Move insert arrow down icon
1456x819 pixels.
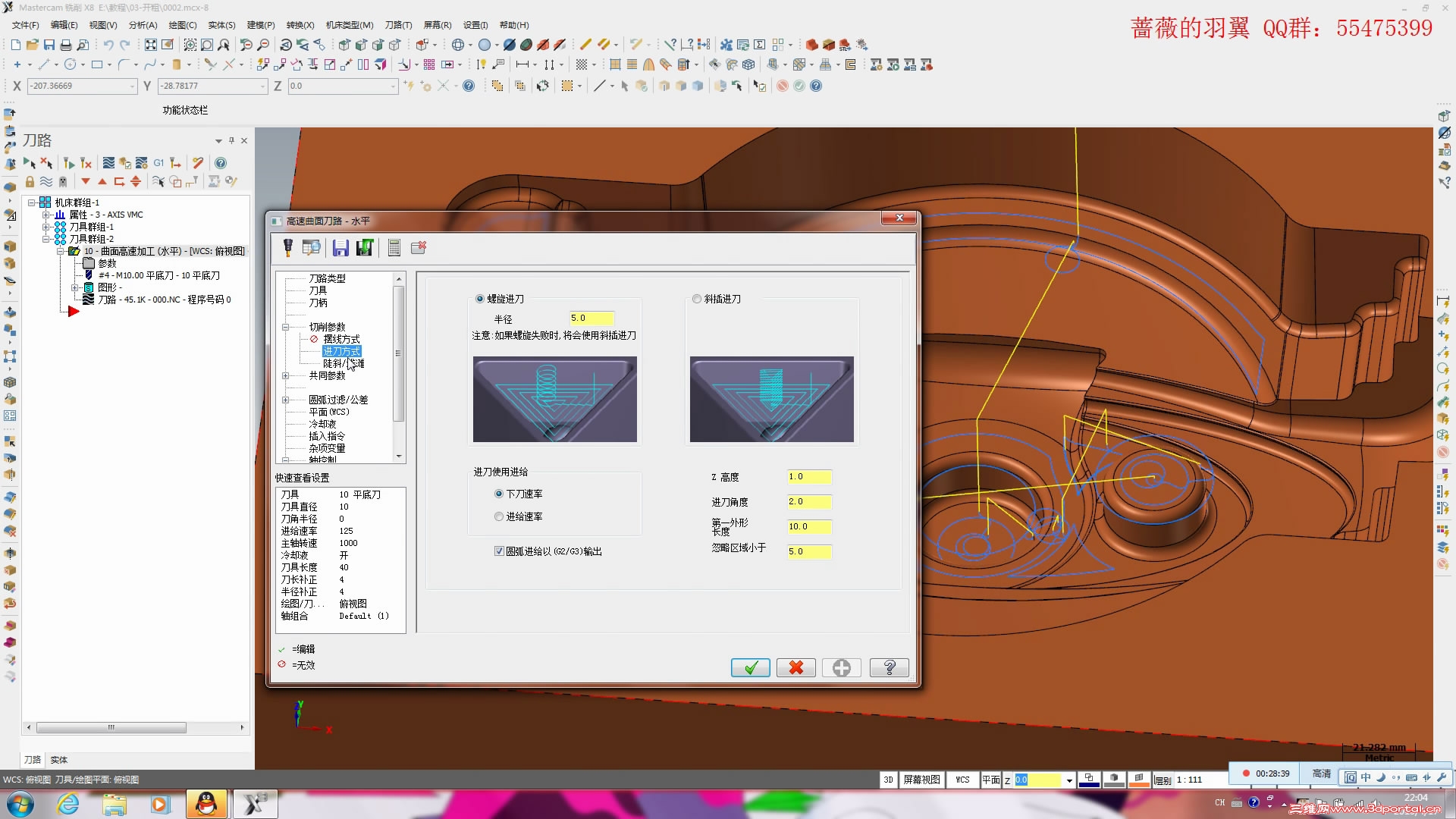[86, 181]
